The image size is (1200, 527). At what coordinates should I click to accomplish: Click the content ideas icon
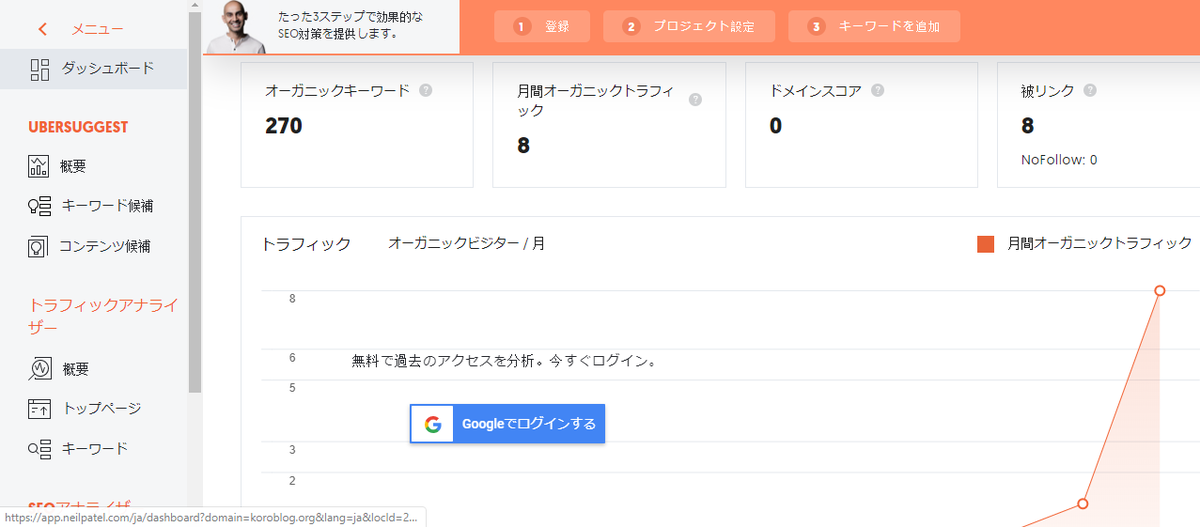tap(39, 246)
